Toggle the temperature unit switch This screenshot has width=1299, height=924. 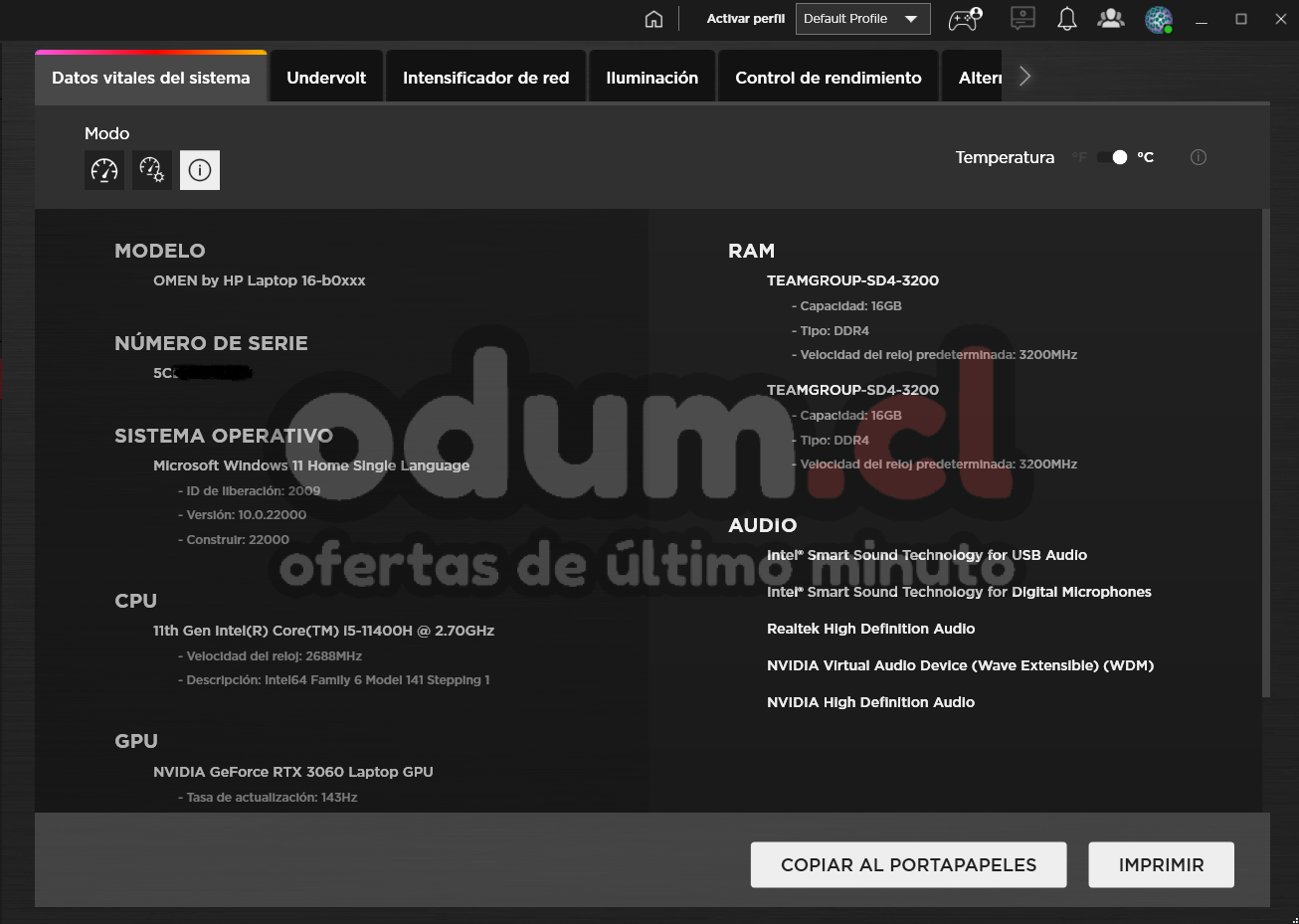click(1112, 157)
